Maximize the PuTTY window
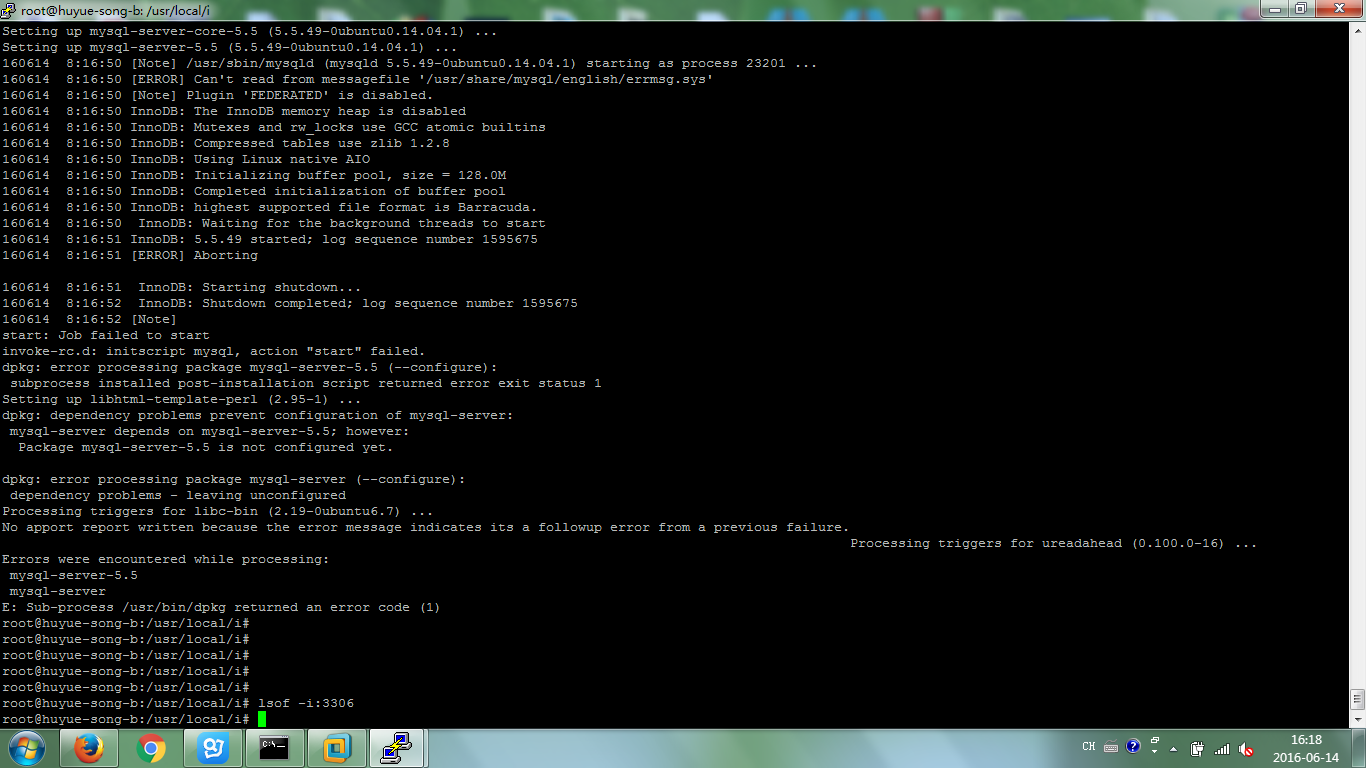The width and height of the screenshot is (1366, 768). pyautogui.click(x=1301, y=8)
